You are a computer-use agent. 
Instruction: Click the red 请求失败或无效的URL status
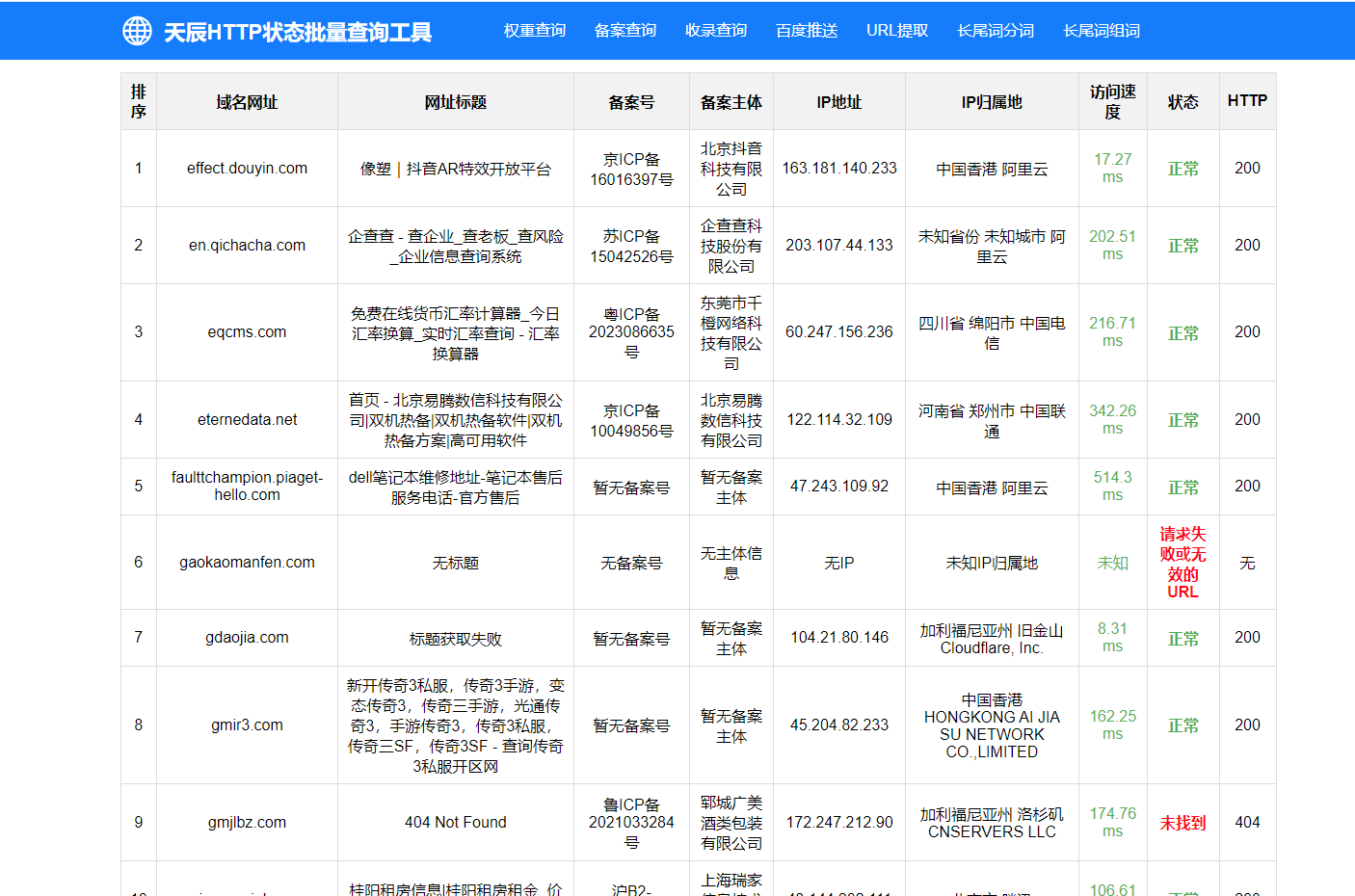(1183, 563)
